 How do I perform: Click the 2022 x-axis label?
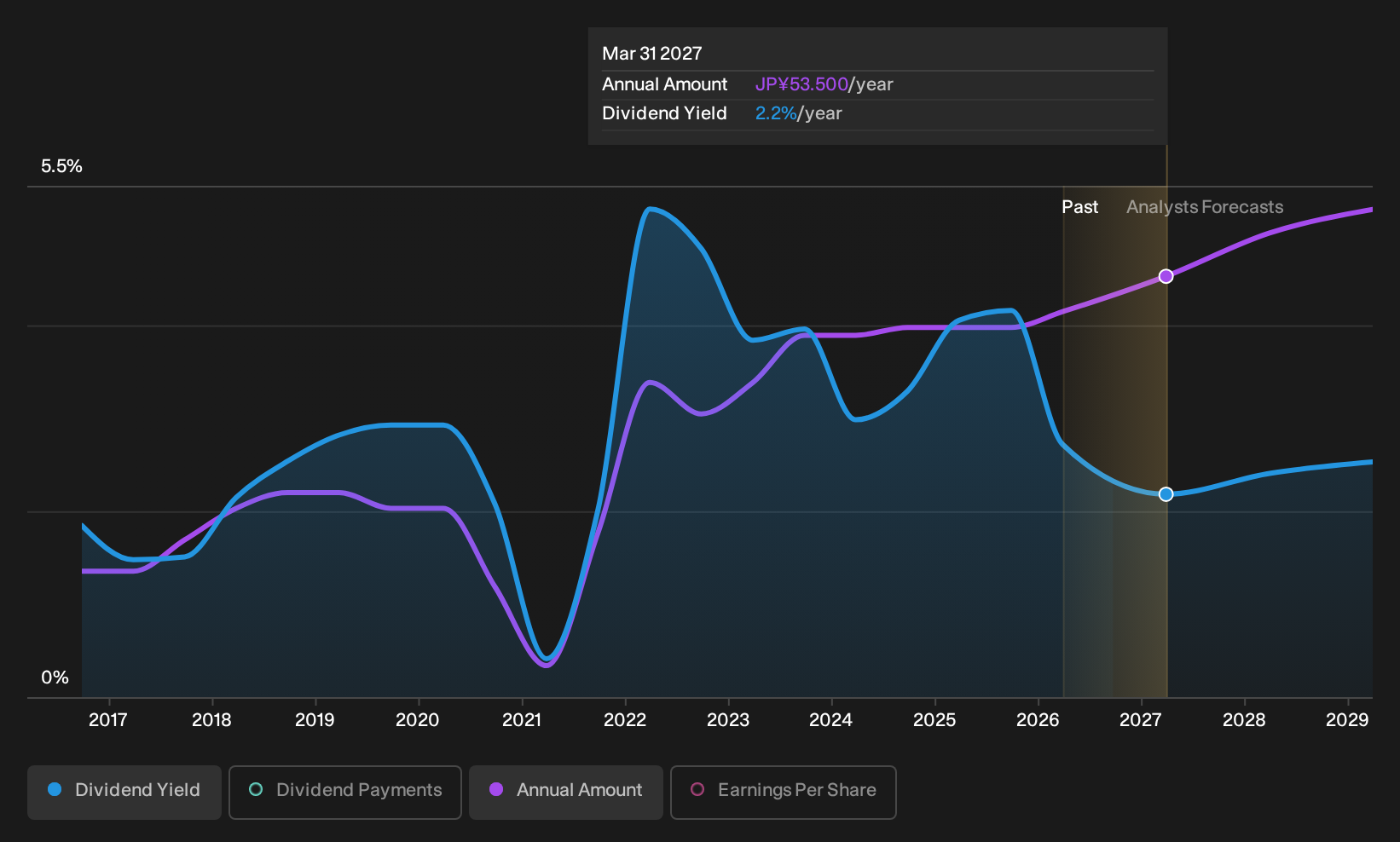[x=625, y=720]
